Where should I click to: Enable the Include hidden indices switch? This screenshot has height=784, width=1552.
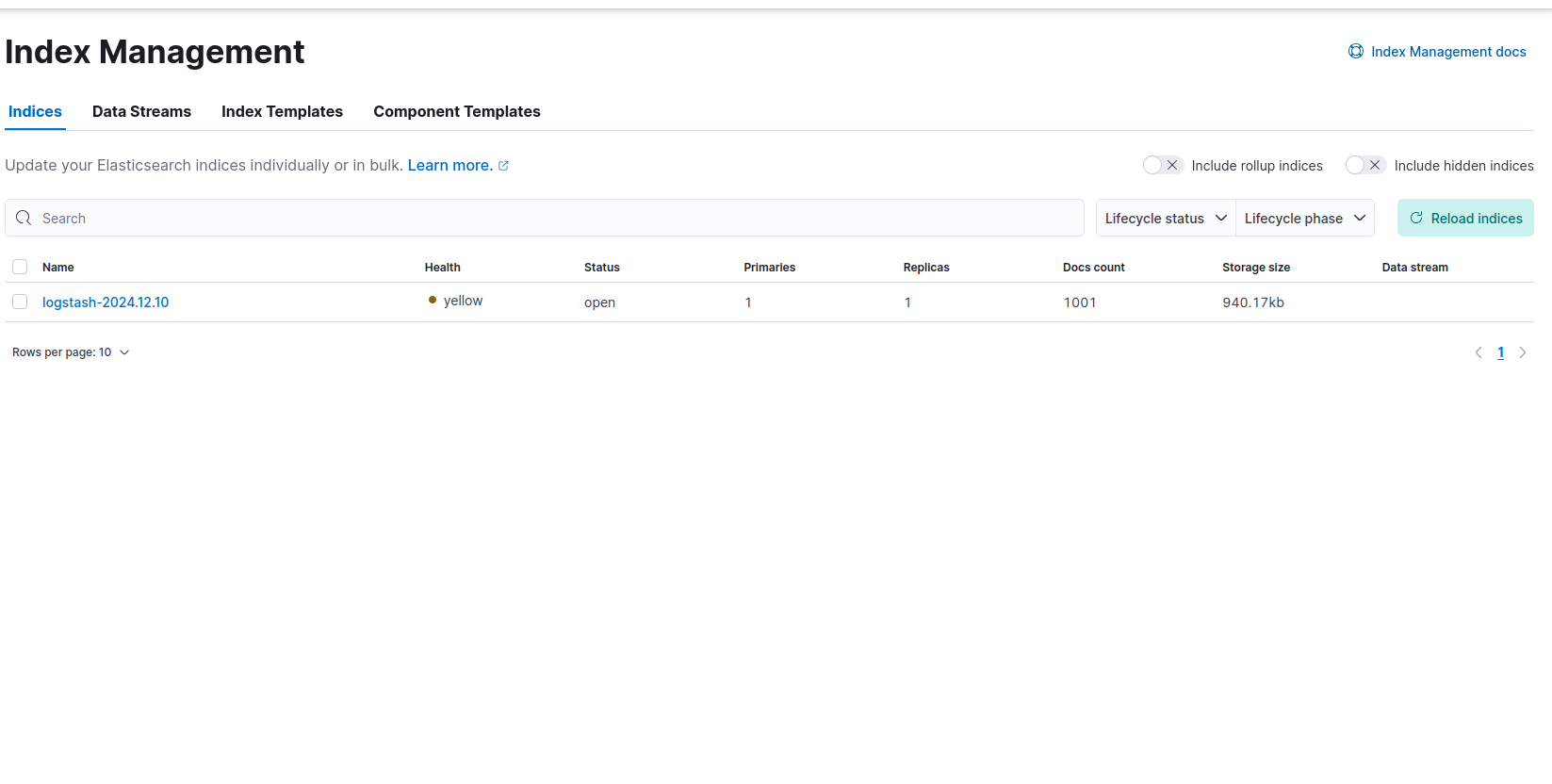(x=1364, y=165)
